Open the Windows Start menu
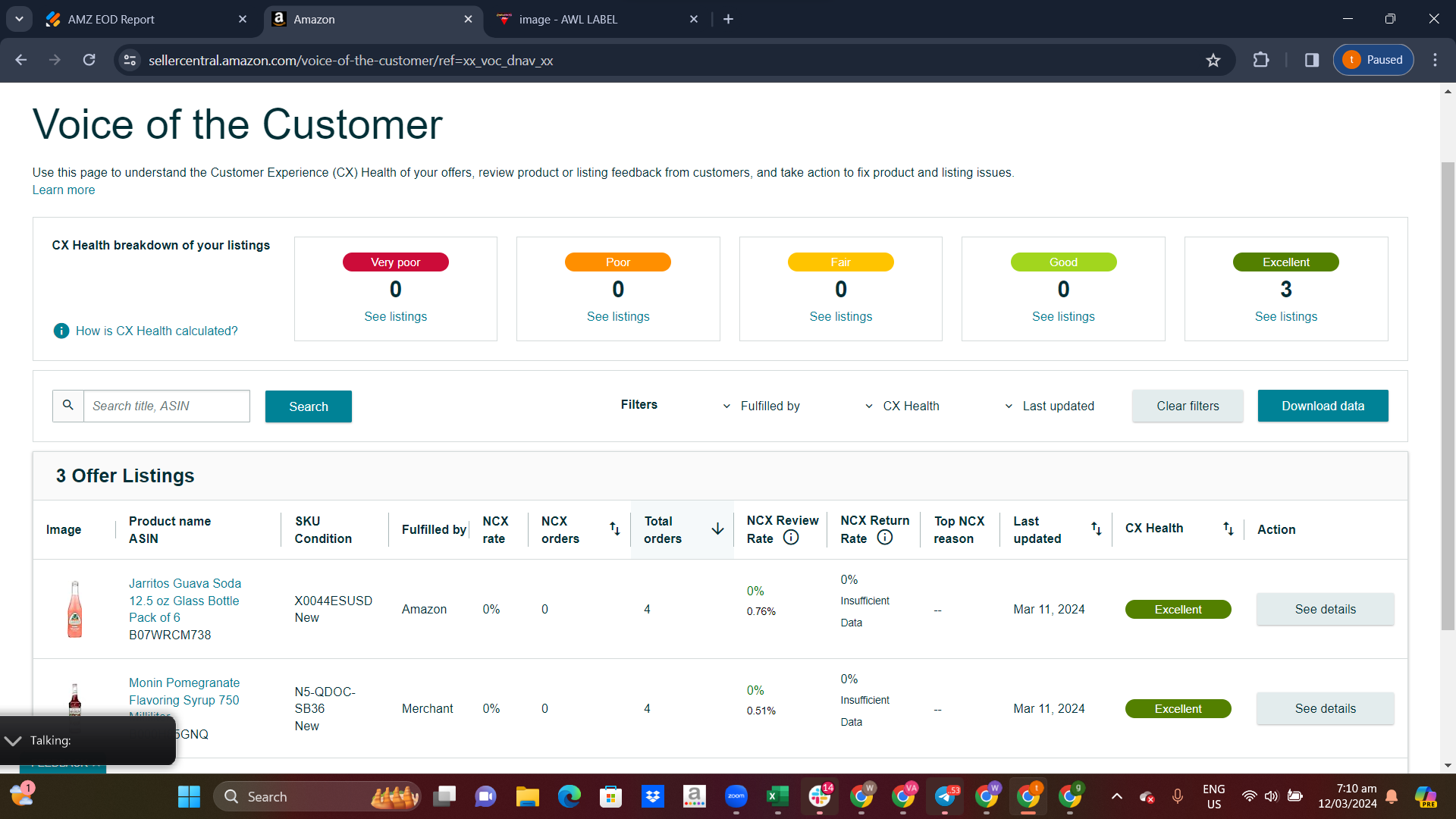This screenshot has width=1456, height=819. (189, 797)
